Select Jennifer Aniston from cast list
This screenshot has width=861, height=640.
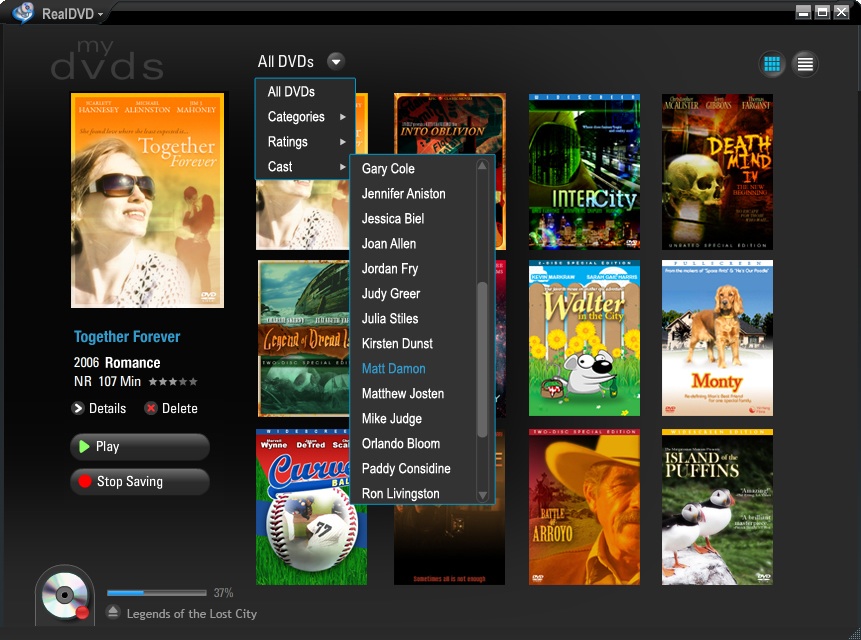[403, 194]
